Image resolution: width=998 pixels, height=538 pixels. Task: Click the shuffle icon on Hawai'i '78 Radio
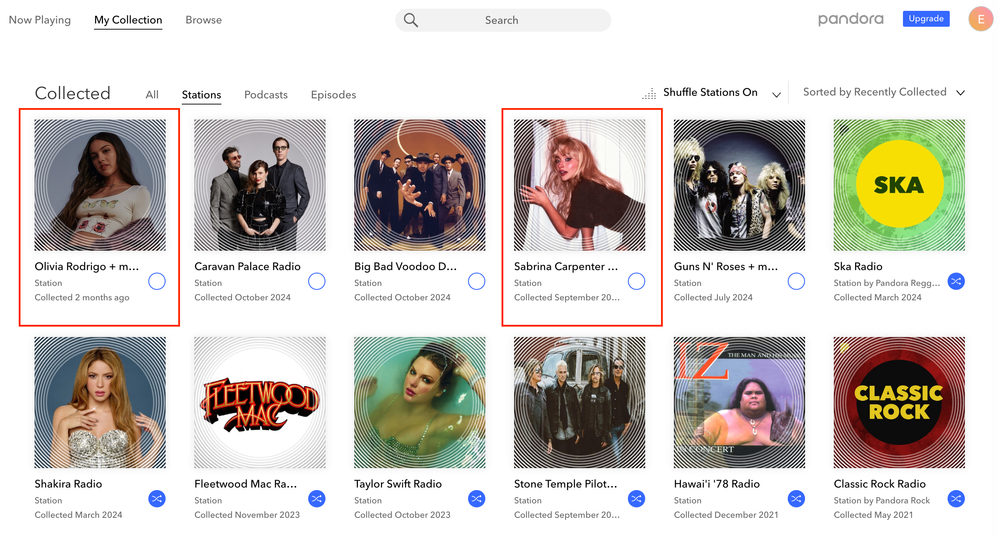796,499
